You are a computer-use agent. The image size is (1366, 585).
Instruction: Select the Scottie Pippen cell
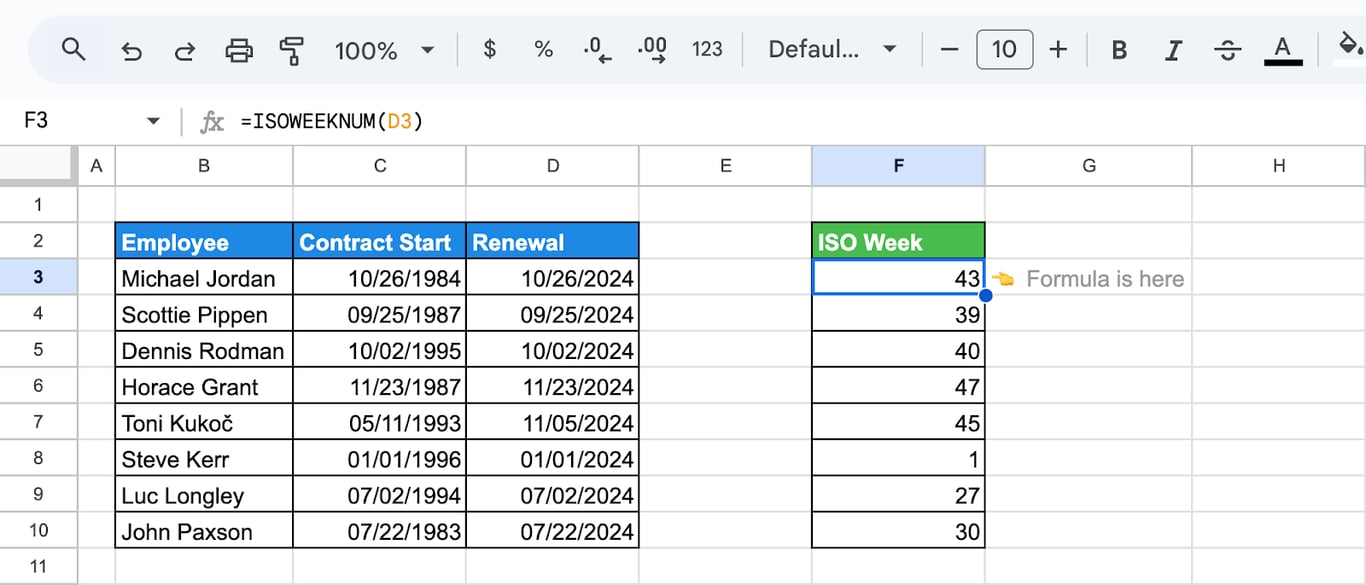204,314
